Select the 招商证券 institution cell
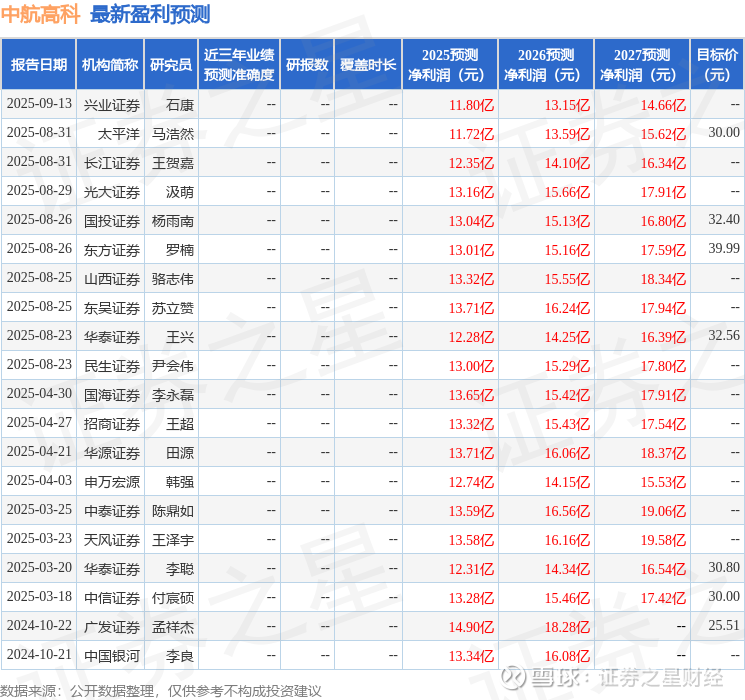Screen dimensions: 745x700 point(112,424)
